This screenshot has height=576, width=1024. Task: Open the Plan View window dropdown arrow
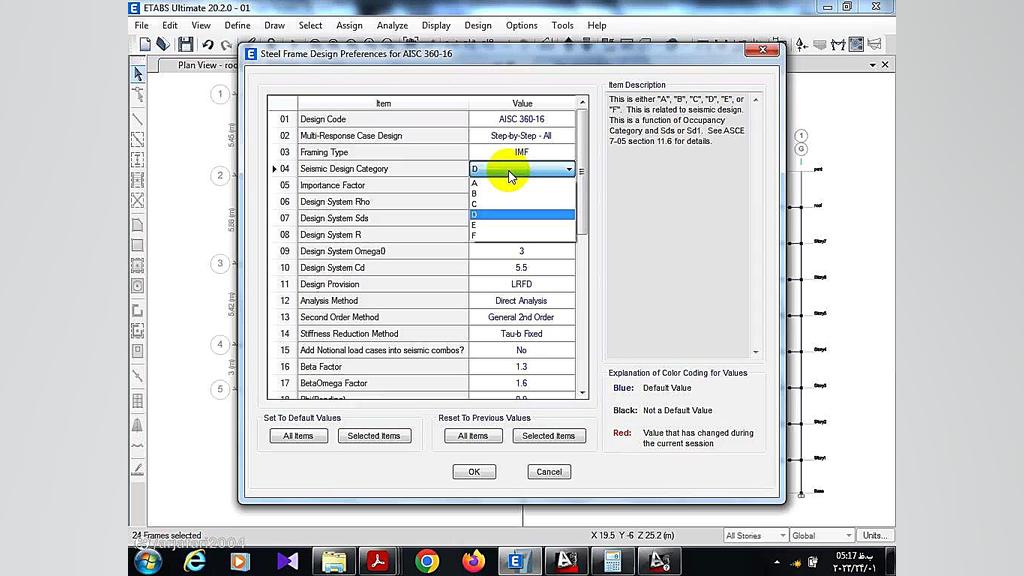point(872,65)
